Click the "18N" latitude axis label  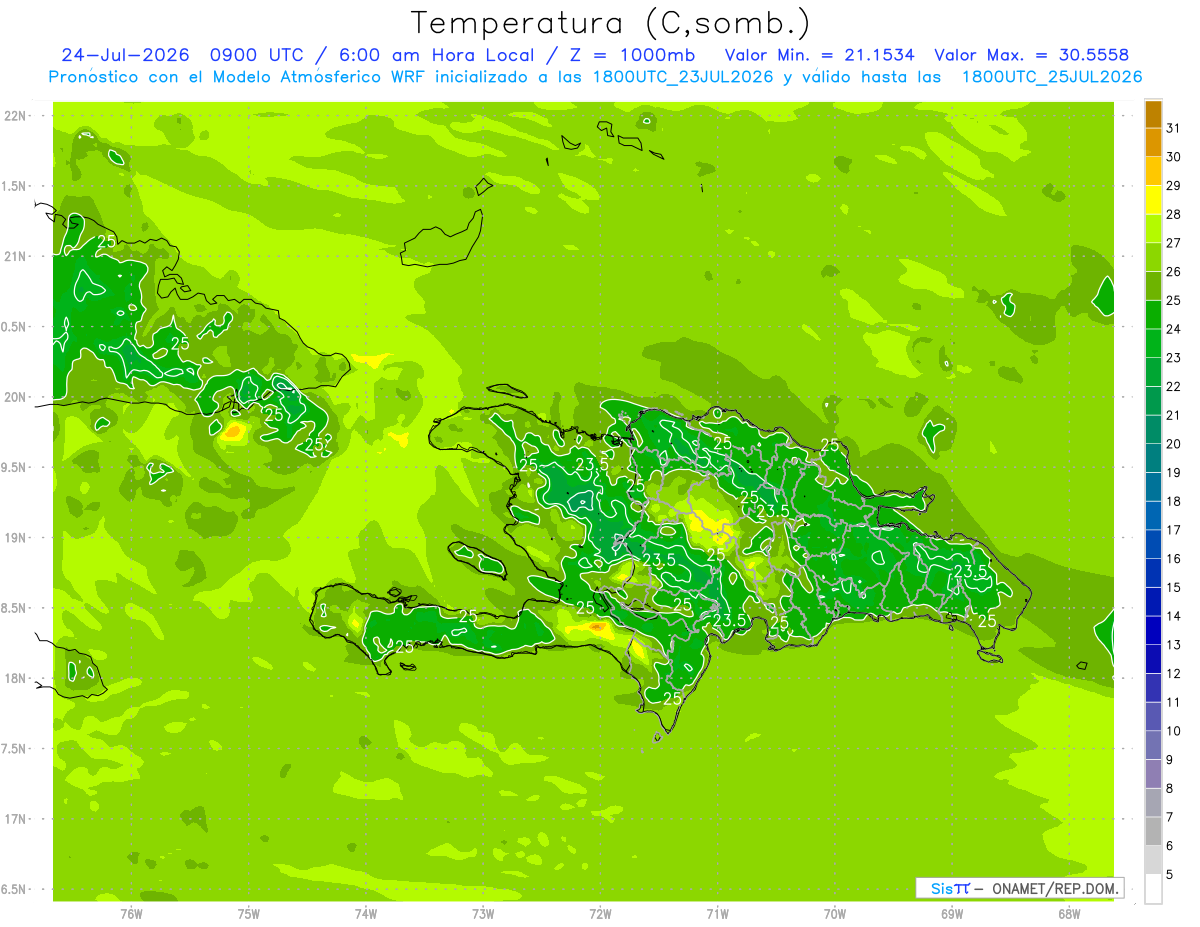click(16, 679)
